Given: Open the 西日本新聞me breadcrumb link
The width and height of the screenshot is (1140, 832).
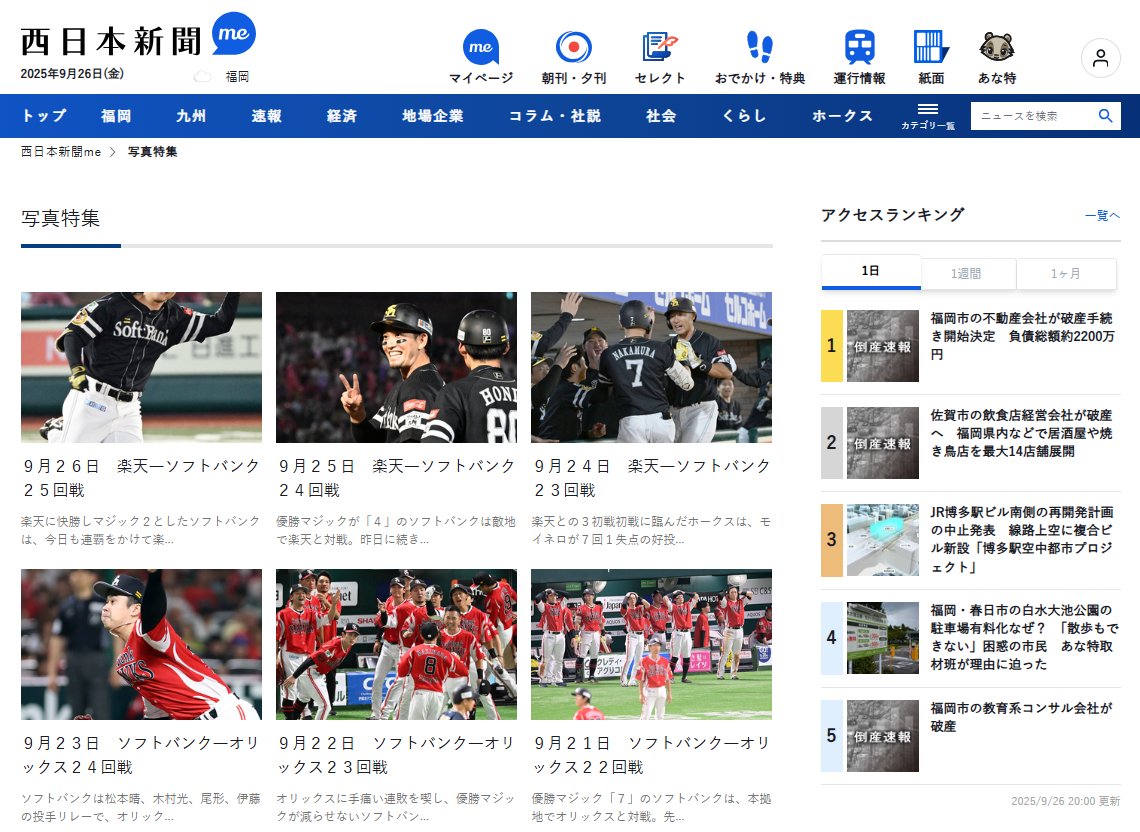Looking at the screenshot, I should pos(61,152).
